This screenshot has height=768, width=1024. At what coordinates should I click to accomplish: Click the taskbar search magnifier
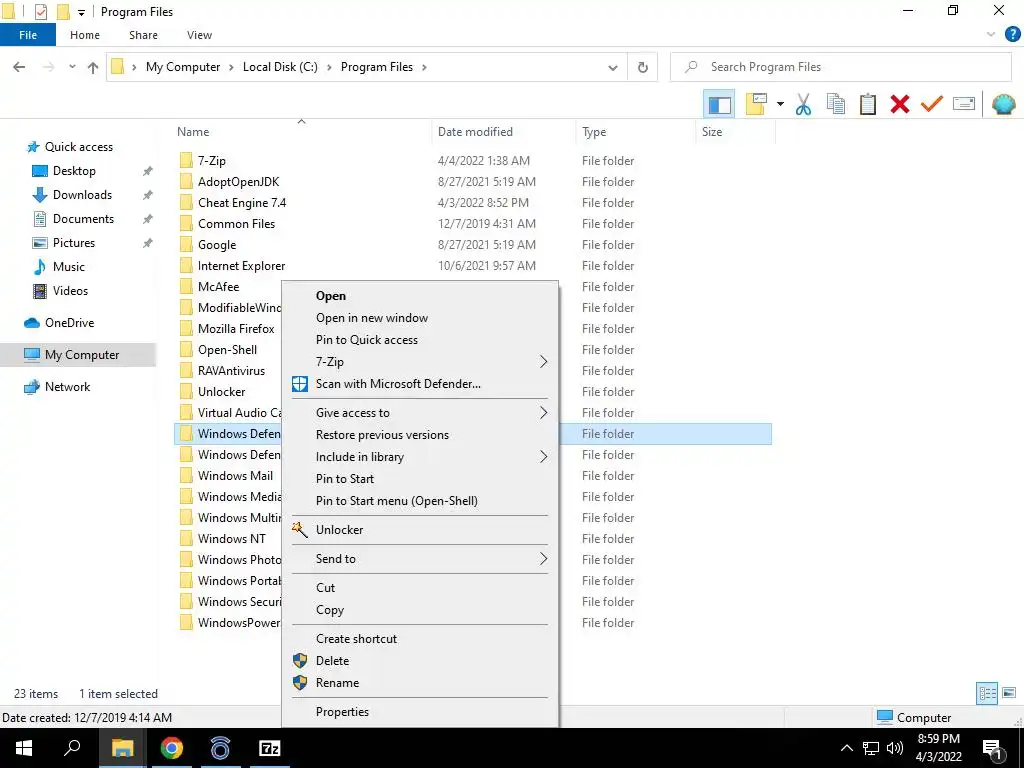72,748
